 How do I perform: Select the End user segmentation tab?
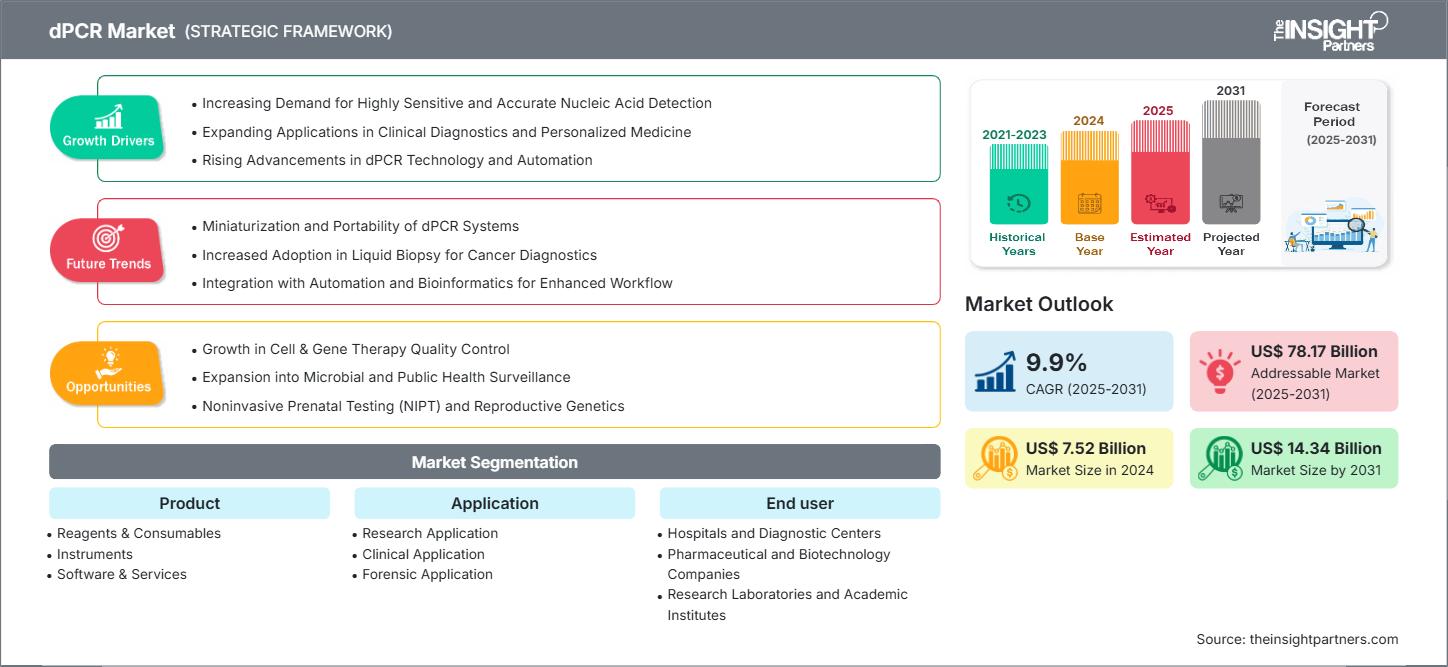[799, 503]
